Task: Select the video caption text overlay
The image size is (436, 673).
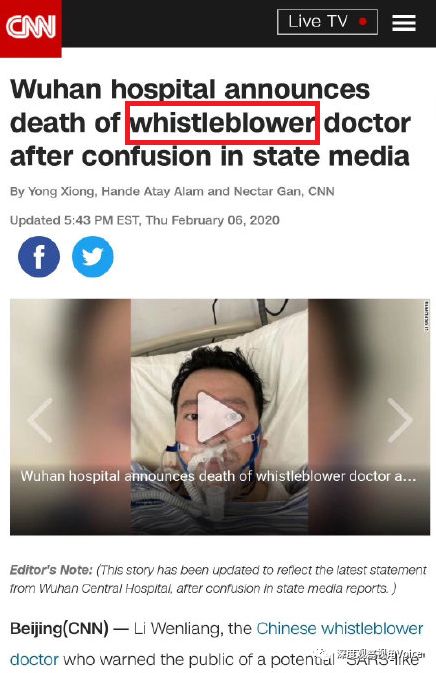Action: click(x=218, y=476)
